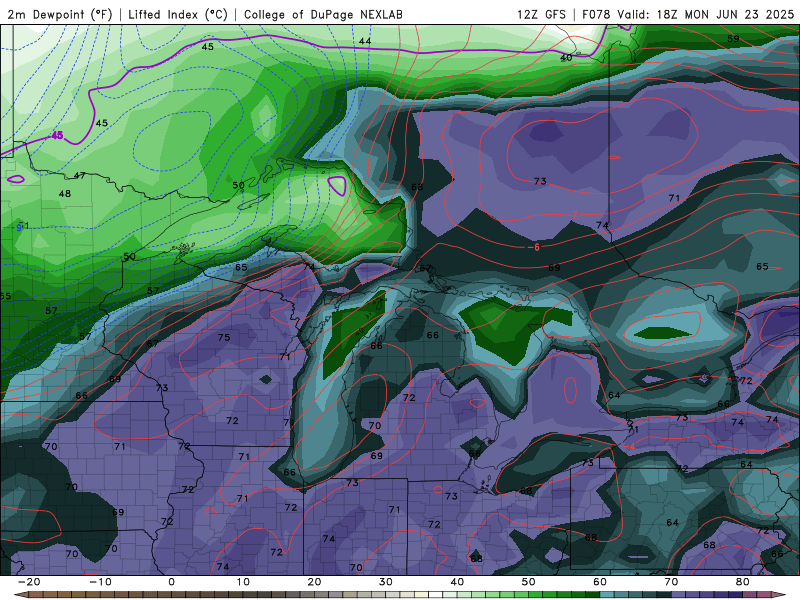Click the "20" colorbar scale label
This screenshot has height=600, width=800.
pyautogui.click(x=314, y=582)
